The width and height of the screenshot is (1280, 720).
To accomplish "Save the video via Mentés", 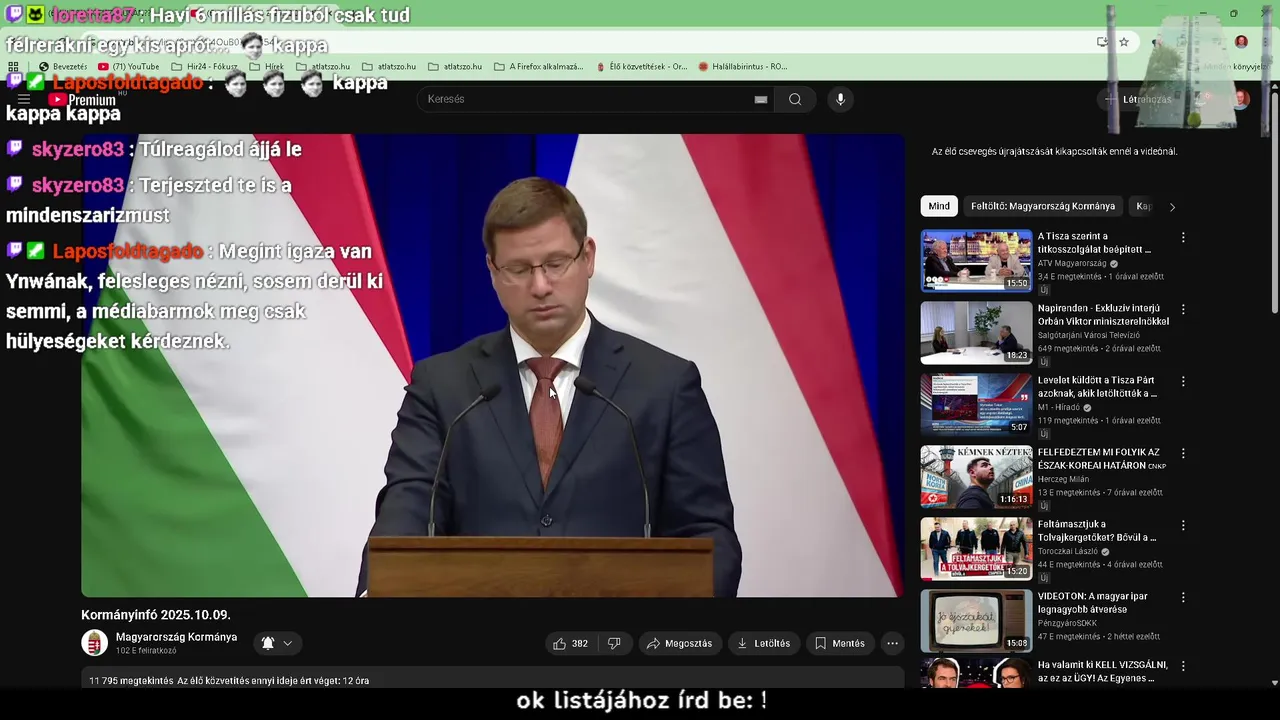I will tap(840, 643).
